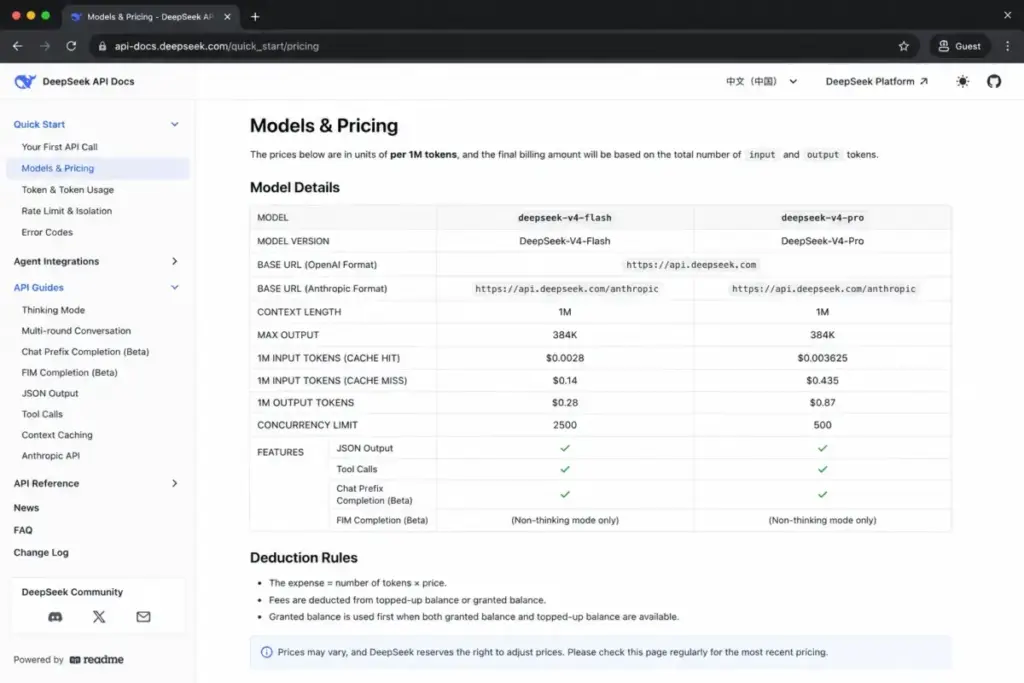Click the Tool Calls checkmark for deepseek-v4-pro

[x=822, y=469]
